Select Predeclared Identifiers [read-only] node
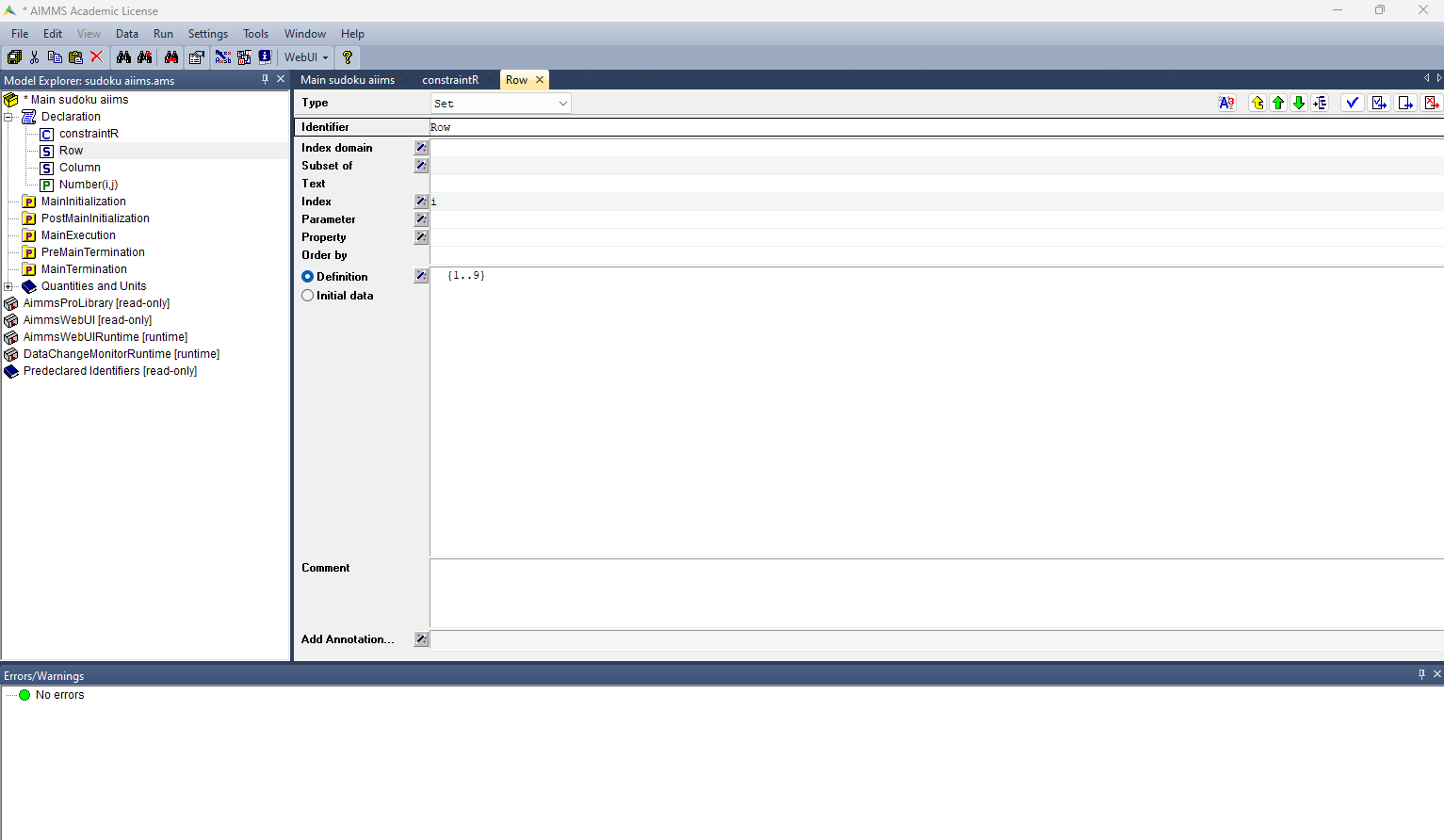 pyautogui.click(x=110, y=371)
